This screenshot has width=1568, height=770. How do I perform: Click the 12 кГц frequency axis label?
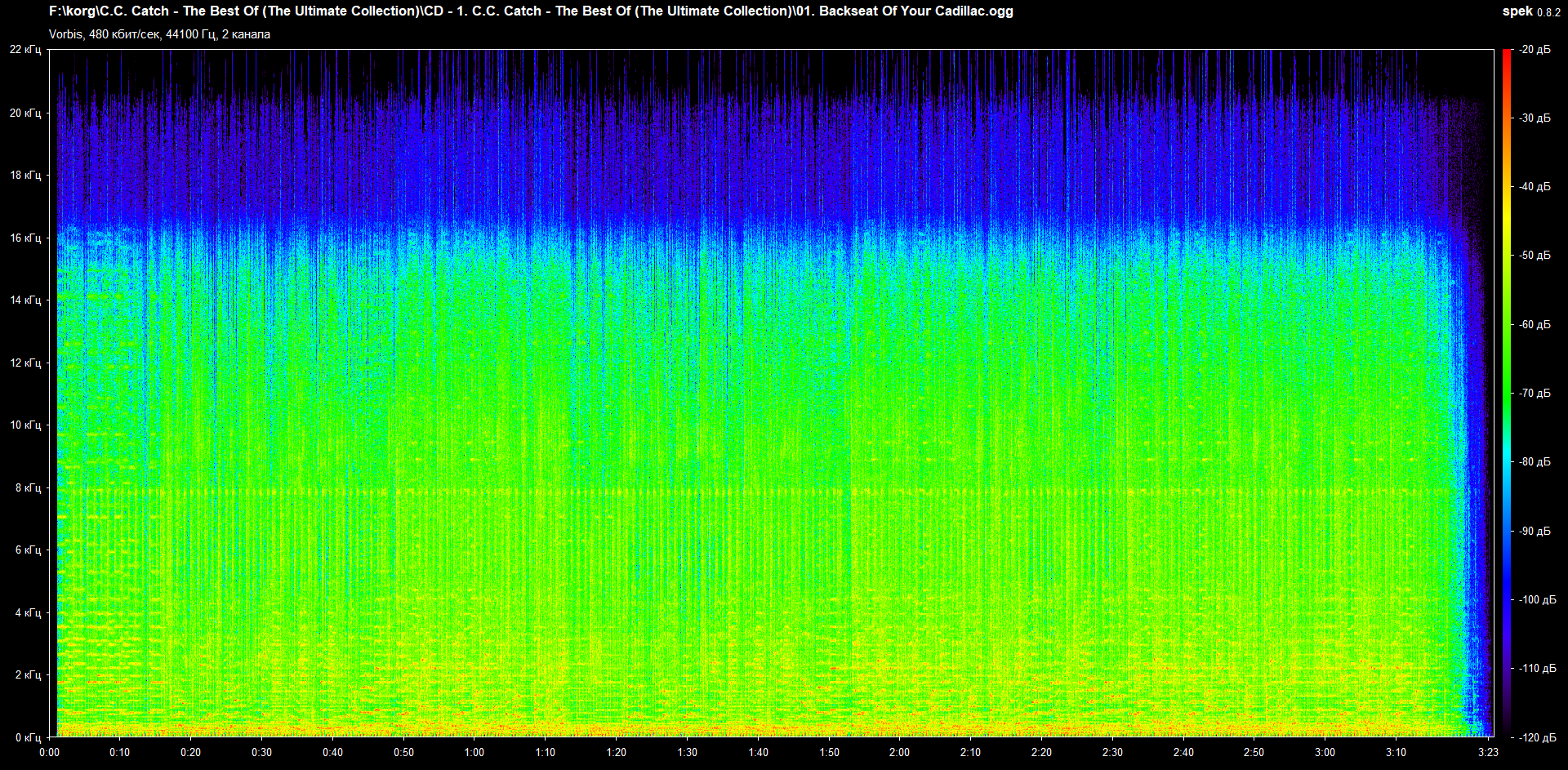[25, 363]
